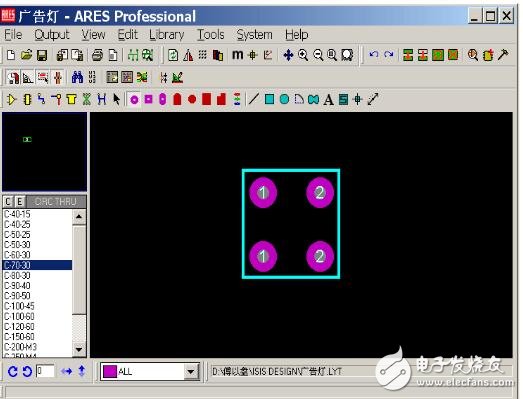
Task: Select the square through-hole pad tool
Action: tap(148, 99)
